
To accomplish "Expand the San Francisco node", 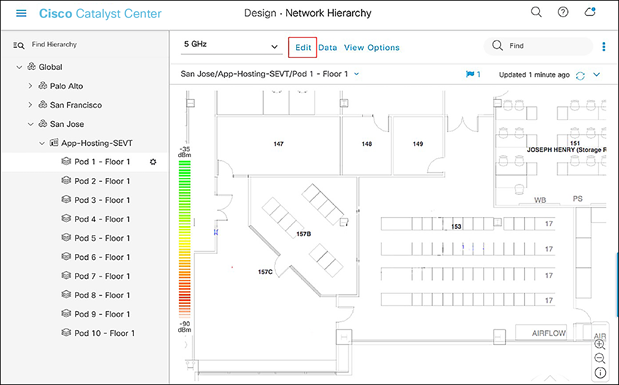I will [30, 105].
